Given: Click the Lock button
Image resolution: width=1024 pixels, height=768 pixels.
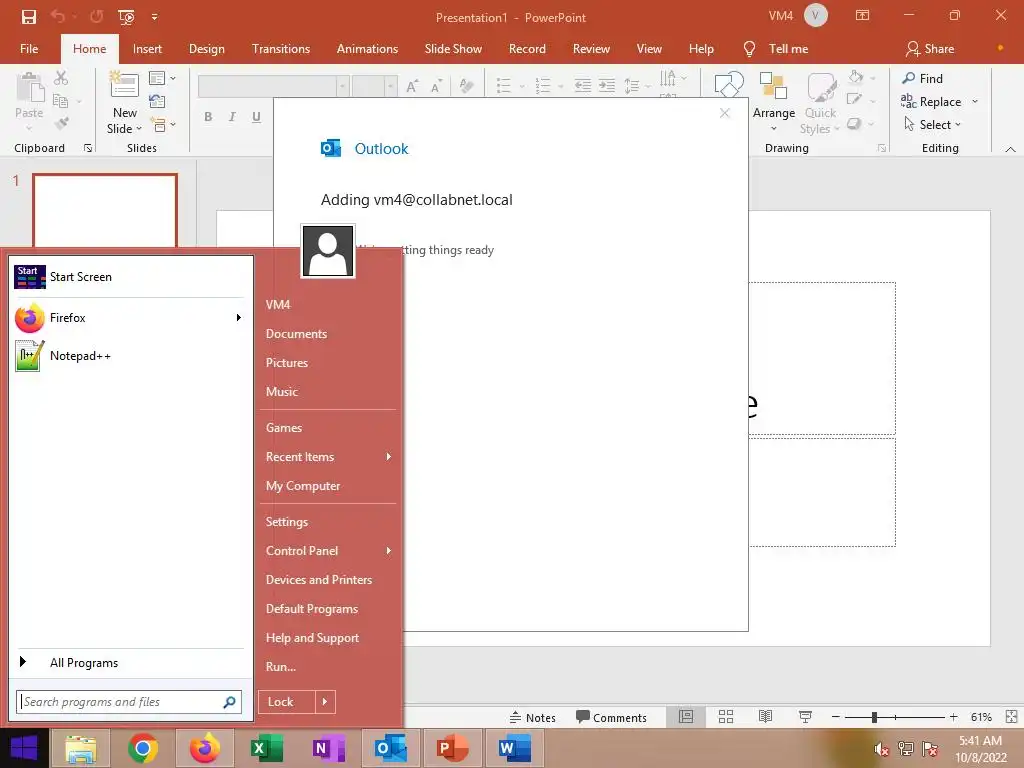Looking at the screenshot, I should pyautogui.click(x=287, y=702).
